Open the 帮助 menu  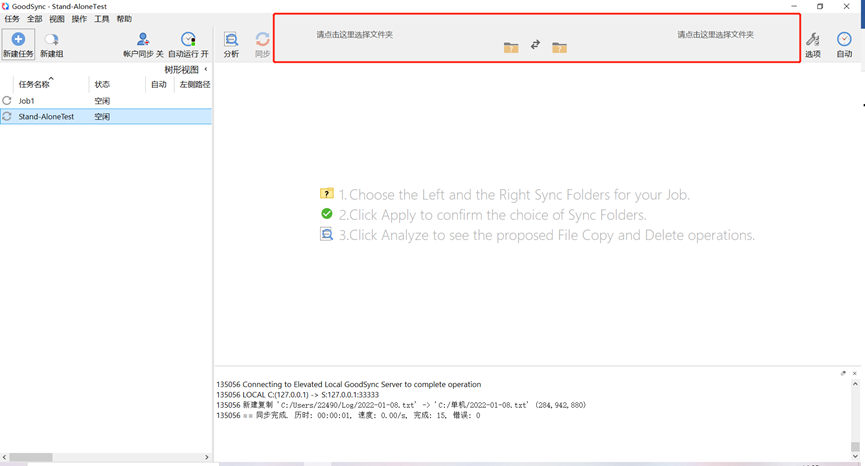coord(124,19)
